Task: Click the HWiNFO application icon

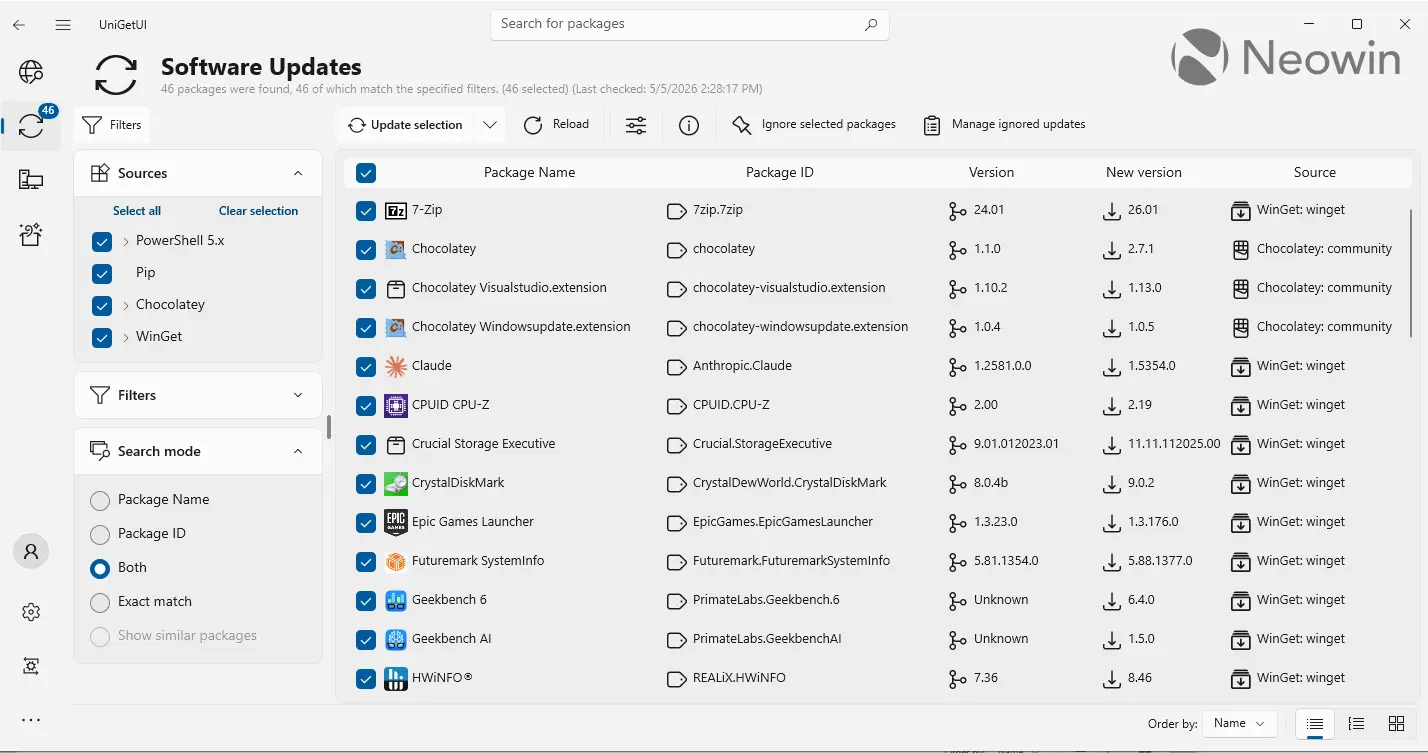Action: click(396, 678)
